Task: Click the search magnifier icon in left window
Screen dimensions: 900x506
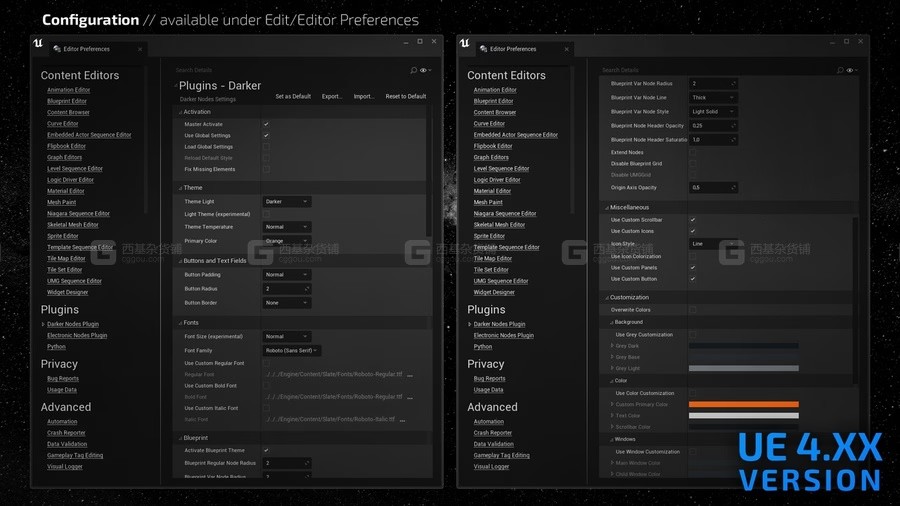Action: pyautogui.click(x=414, y=71)
